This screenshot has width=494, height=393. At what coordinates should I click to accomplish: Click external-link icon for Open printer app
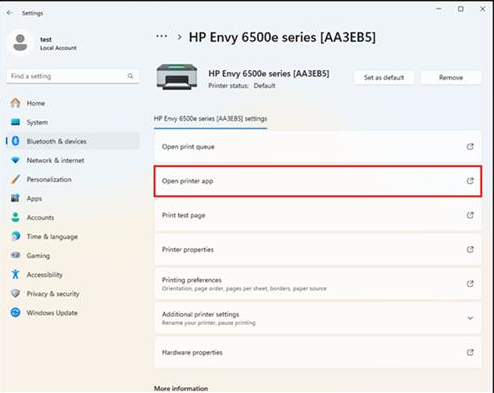(470, 181)
